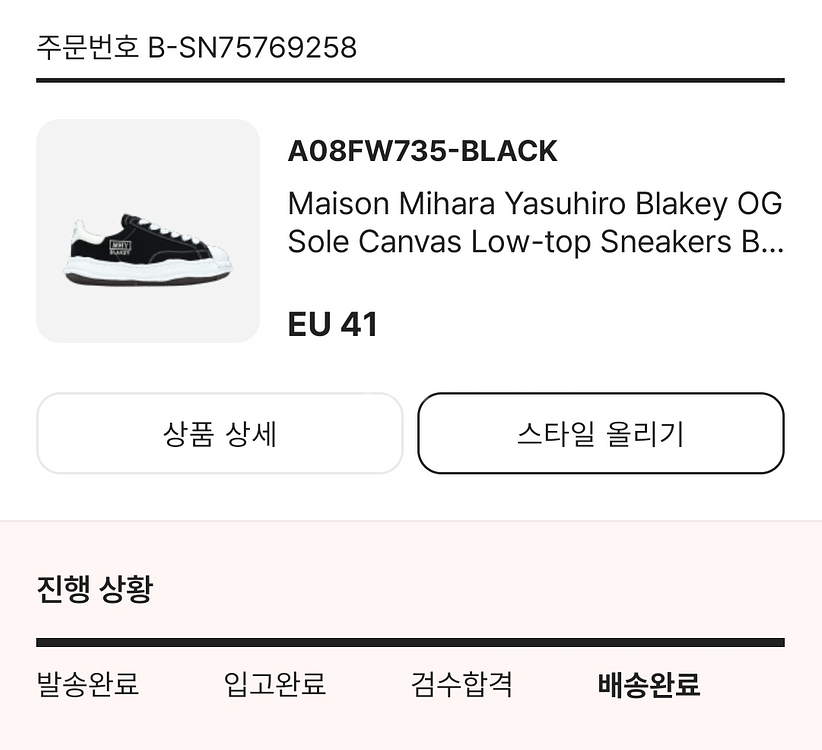Select the 검수합격 progress step

[x=461, y=684]
